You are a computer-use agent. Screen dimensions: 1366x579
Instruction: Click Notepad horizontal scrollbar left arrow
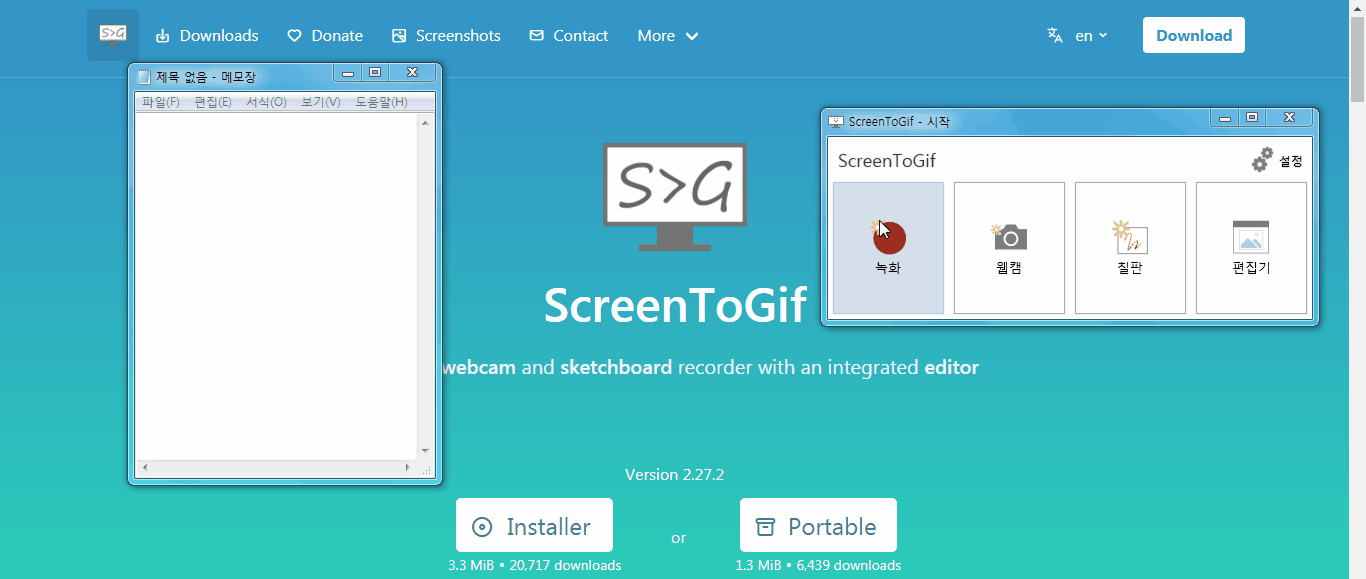pyautogui.click(x=144, y=467)
